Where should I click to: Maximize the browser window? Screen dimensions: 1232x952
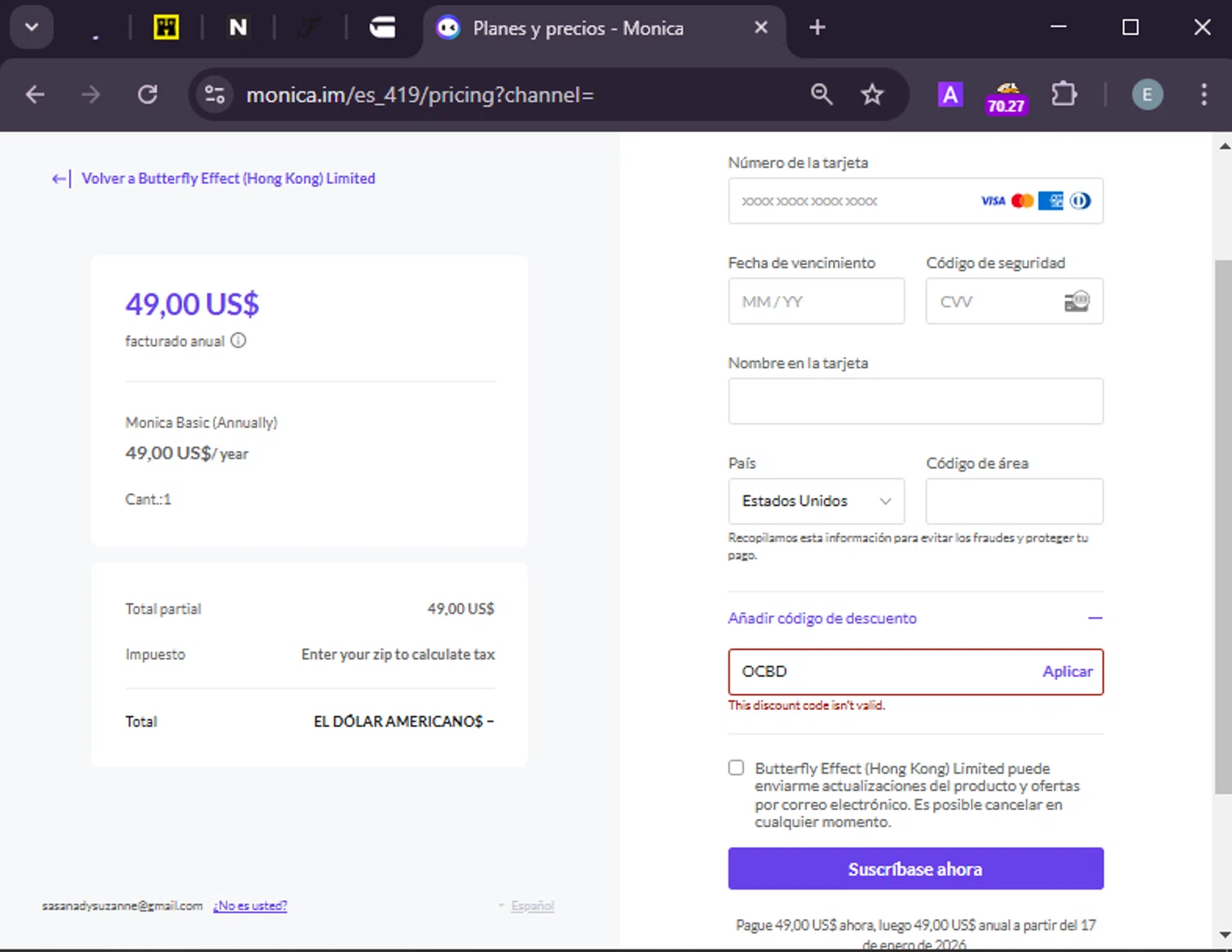point(1130,27)
